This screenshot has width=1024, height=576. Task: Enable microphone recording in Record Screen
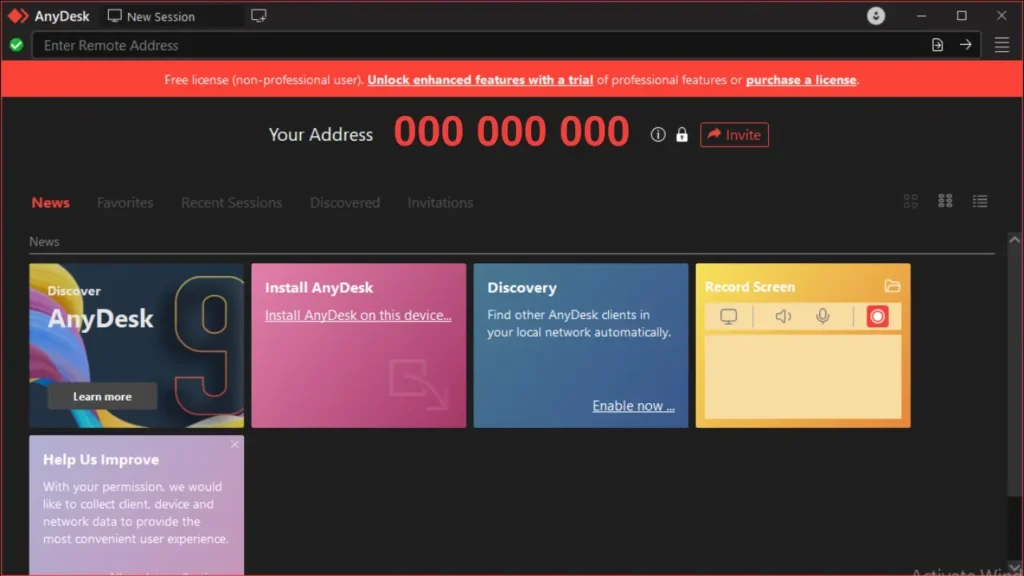tap(822, 316)
